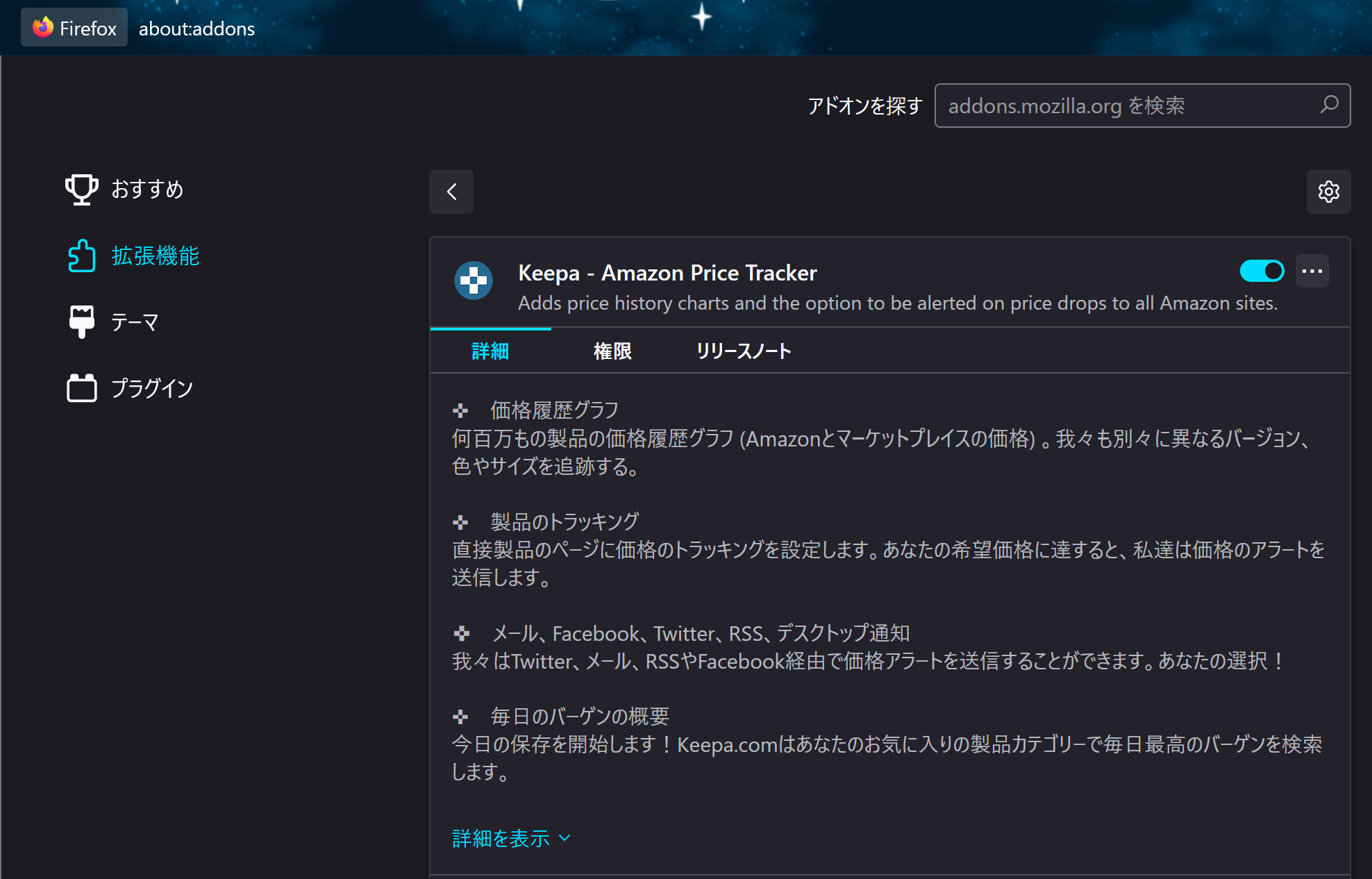Viewport: 1372px width, 879px height.
Task: Focus the addons.mozilla.org search field
Action: click(x=1142, y=106)
